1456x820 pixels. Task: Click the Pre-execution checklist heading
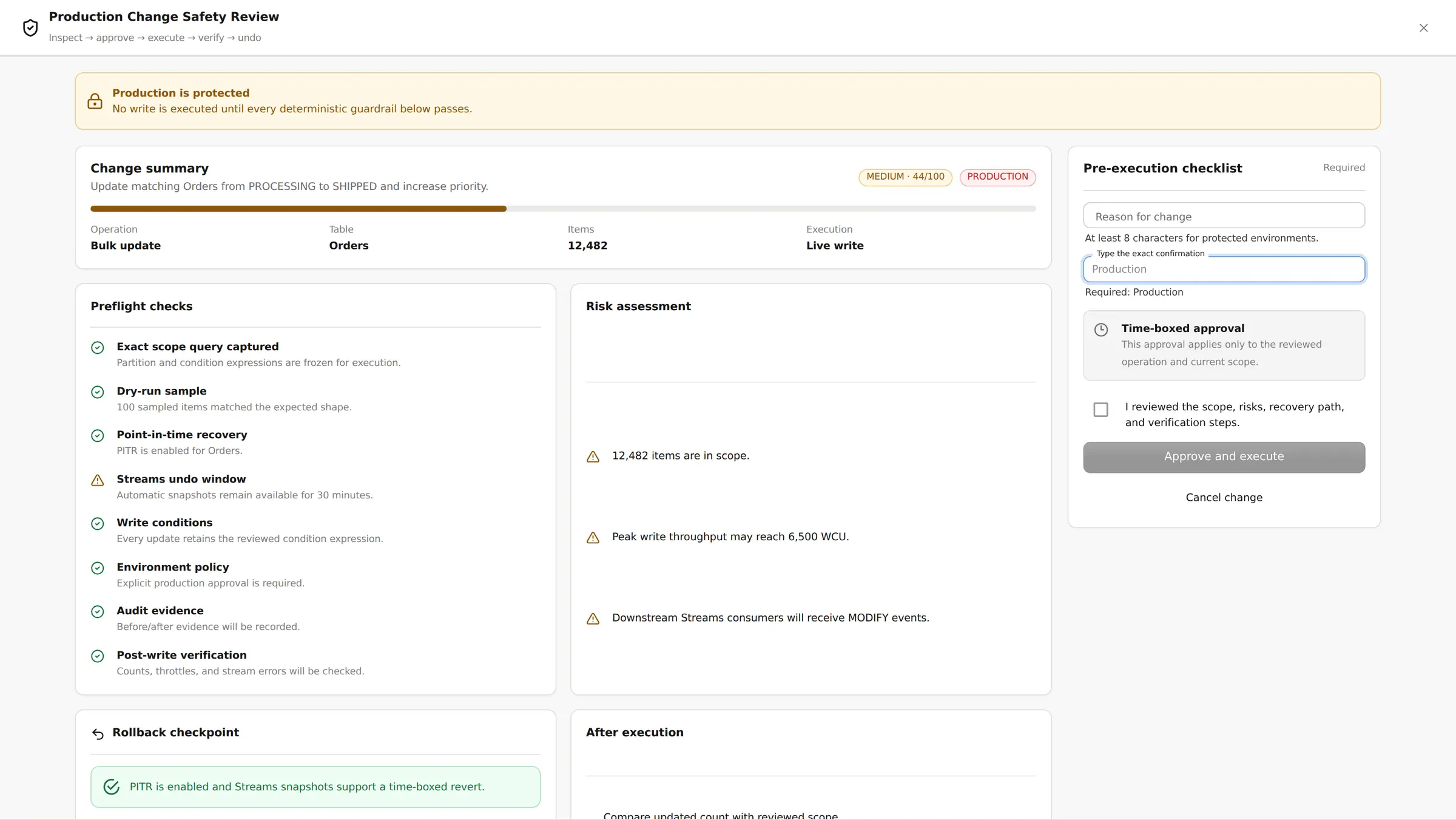coord(1162,168)
